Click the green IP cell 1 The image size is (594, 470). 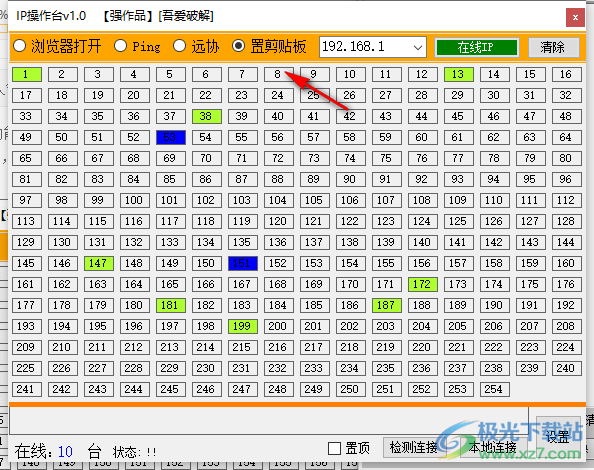tap(27, 74)
